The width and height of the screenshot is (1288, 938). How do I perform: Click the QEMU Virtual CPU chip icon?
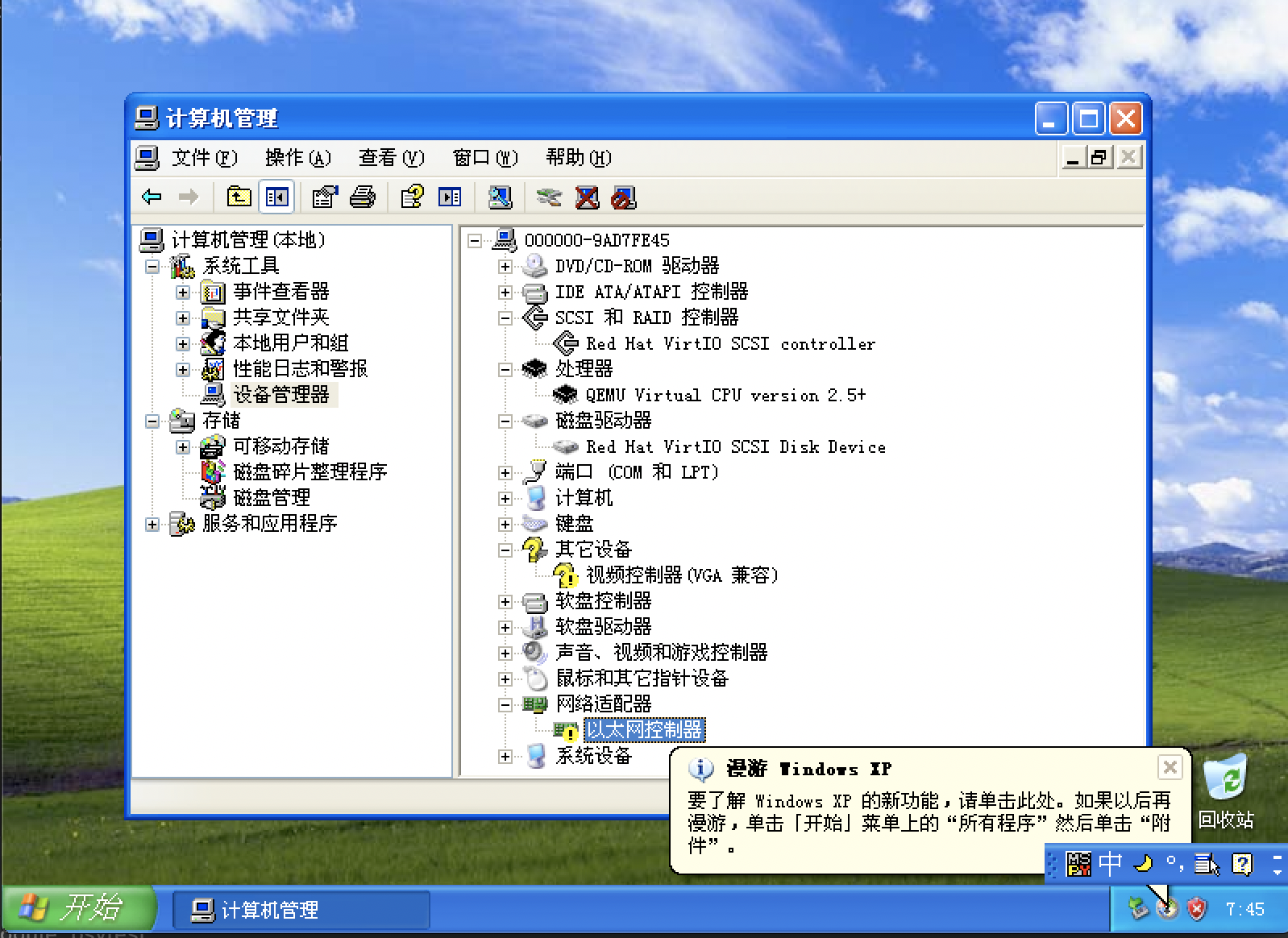point(565,395)
